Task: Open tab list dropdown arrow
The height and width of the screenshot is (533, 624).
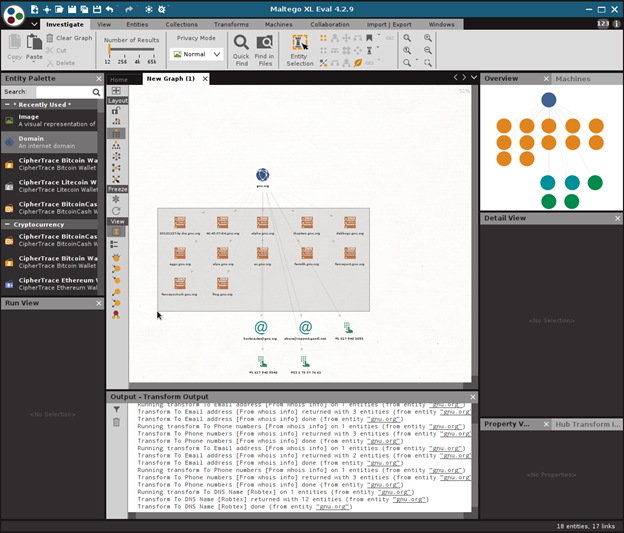Action: (x=474, y=77)
